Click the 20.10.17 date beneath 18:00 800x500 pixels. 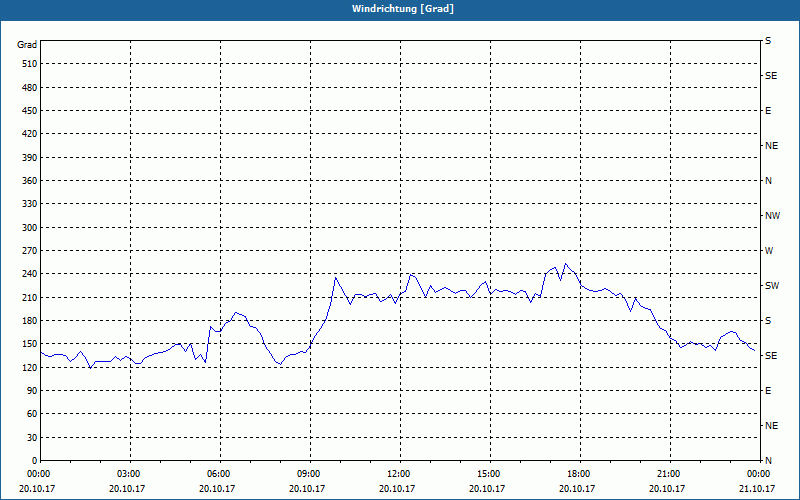(x=577, y=489)
